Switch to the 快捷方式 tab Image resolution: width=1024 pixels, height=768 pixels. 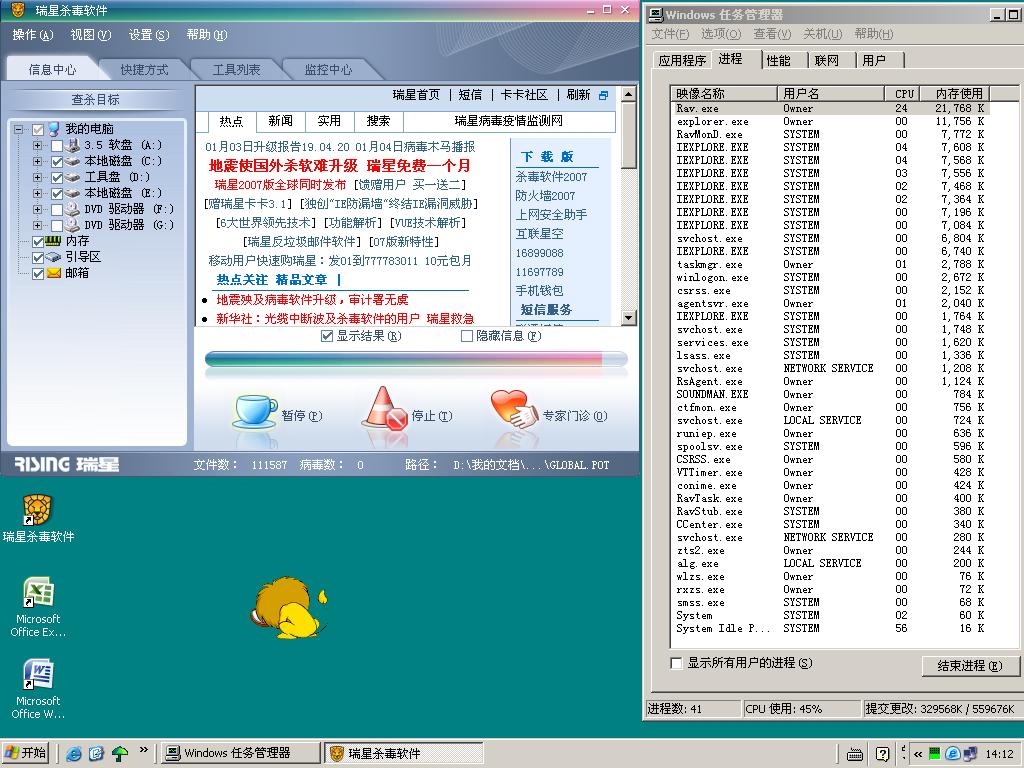(x=144, y=69)
